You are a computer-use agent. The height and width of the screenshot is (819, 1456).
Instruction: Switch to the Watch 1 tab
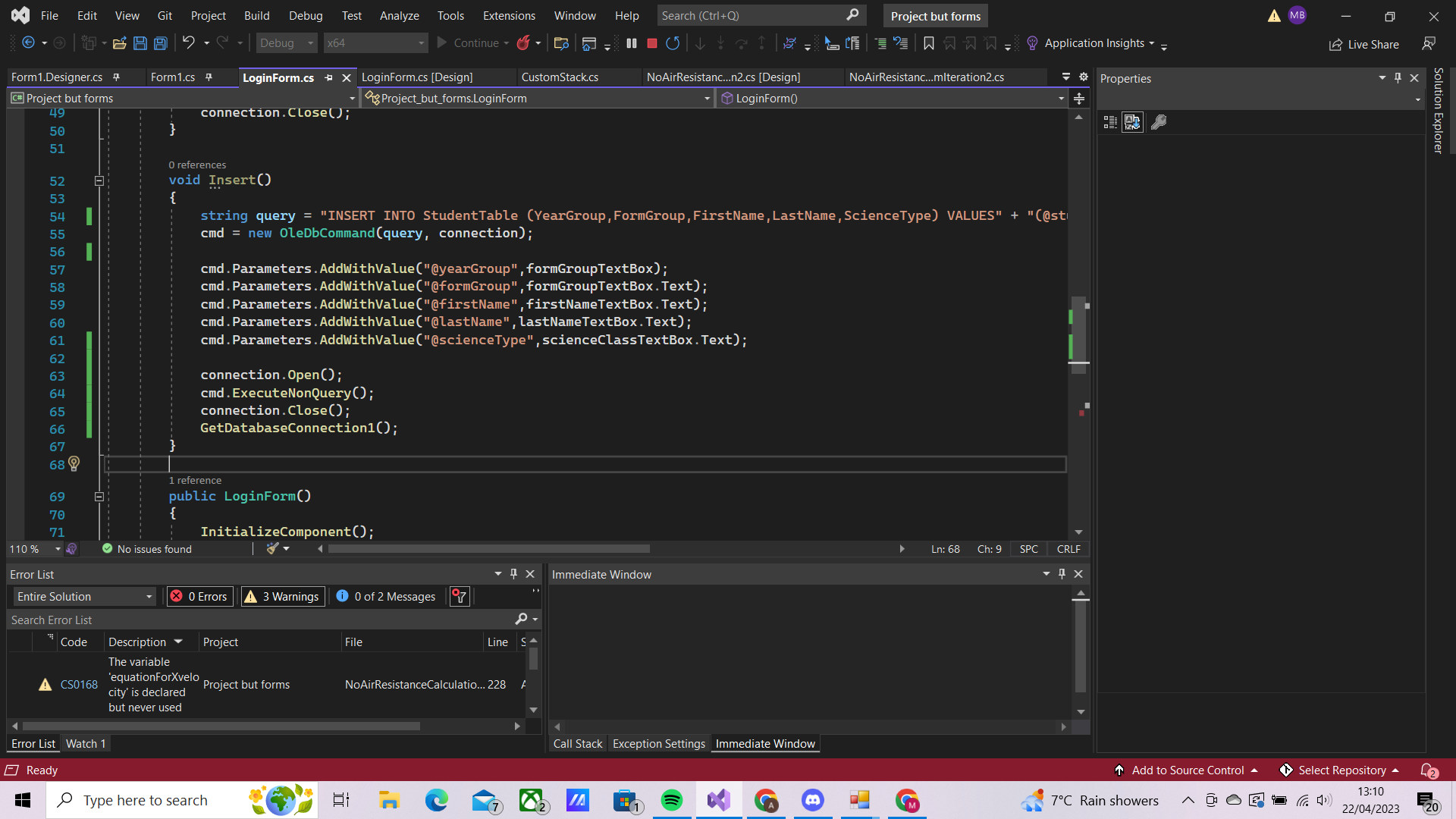[x=86, y=744]
